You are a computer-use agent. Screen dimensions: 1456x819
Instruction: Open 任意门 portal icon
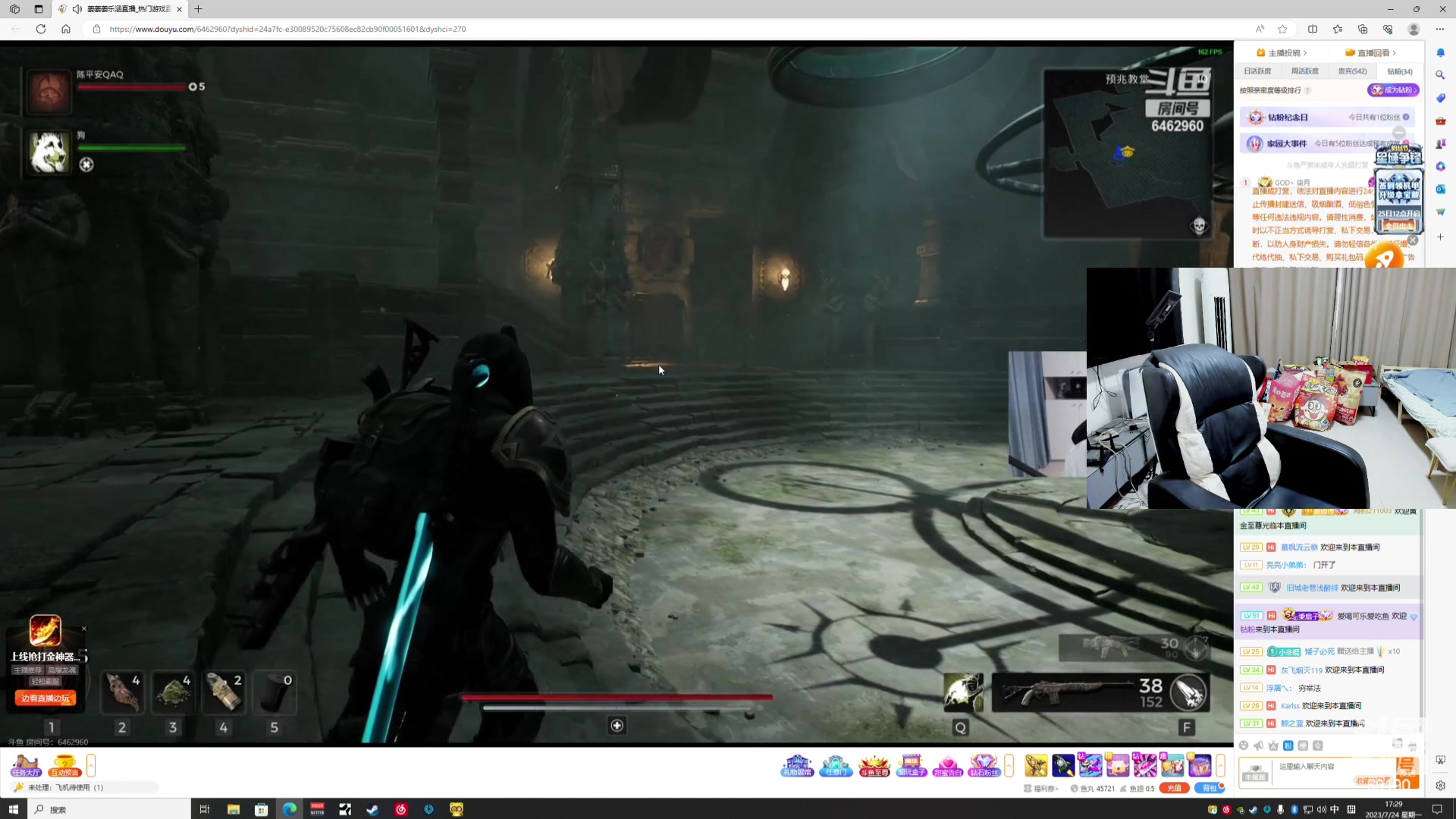835,766
